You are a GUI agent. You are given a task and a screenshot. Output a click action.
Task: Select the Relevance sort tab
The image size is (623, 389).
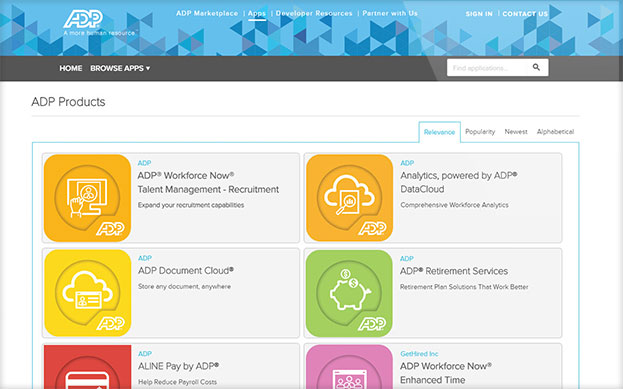[439, 132]
